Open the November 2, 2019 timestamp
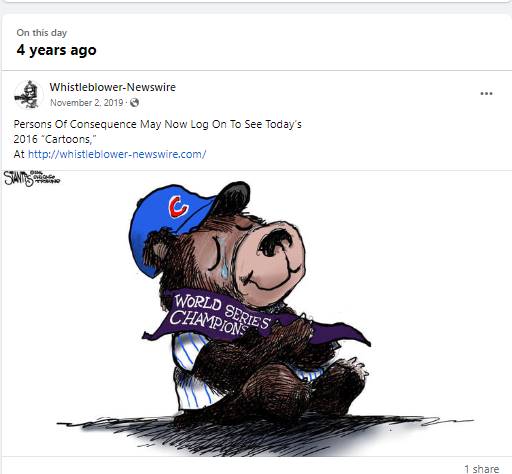The height and width of the screenshot is (474, 512). (x=87, y=102)
